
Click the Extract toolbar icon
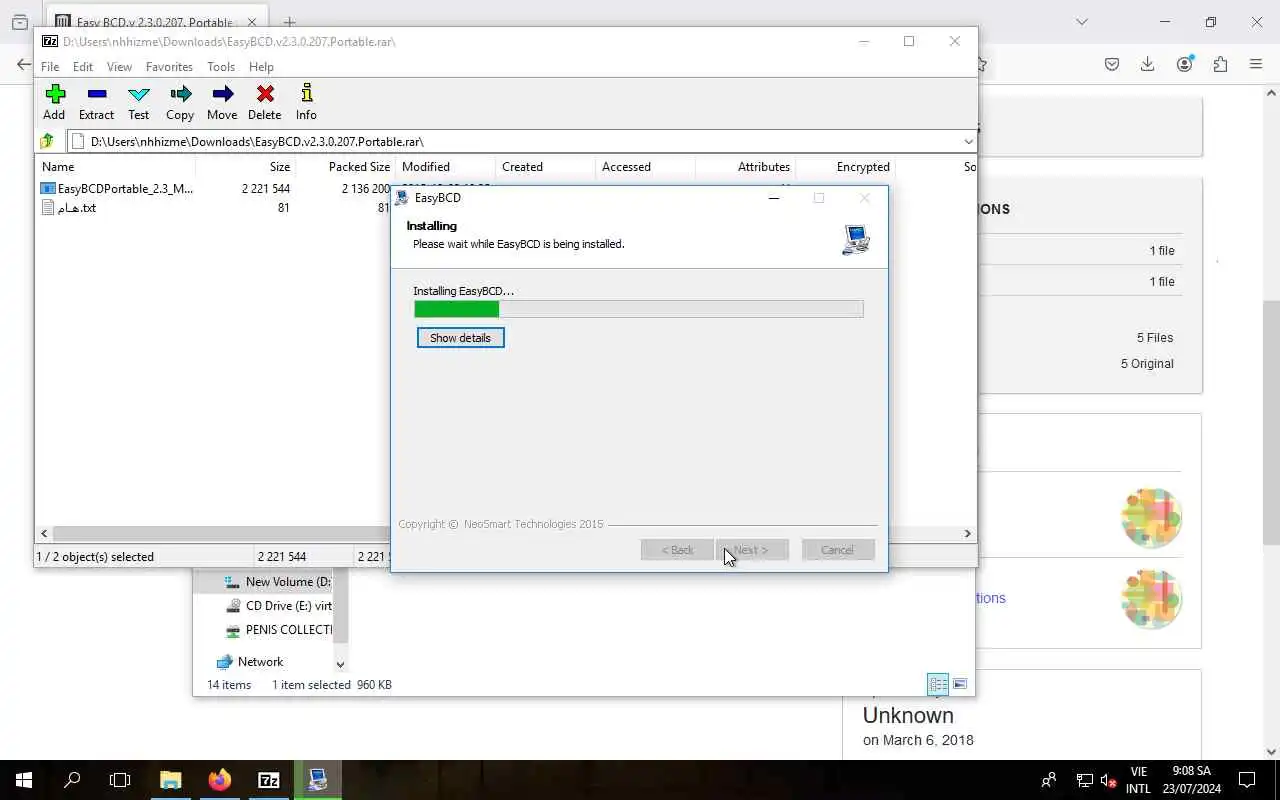[x=96, y=102]
